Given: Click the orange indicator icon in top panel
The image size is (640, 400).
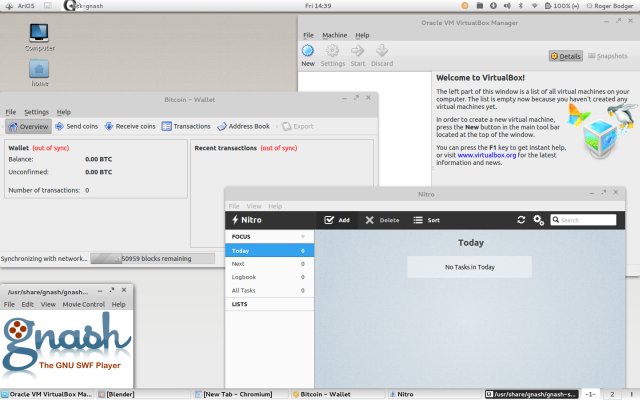Looking at the screenshot, I should (x=464, y=6).
